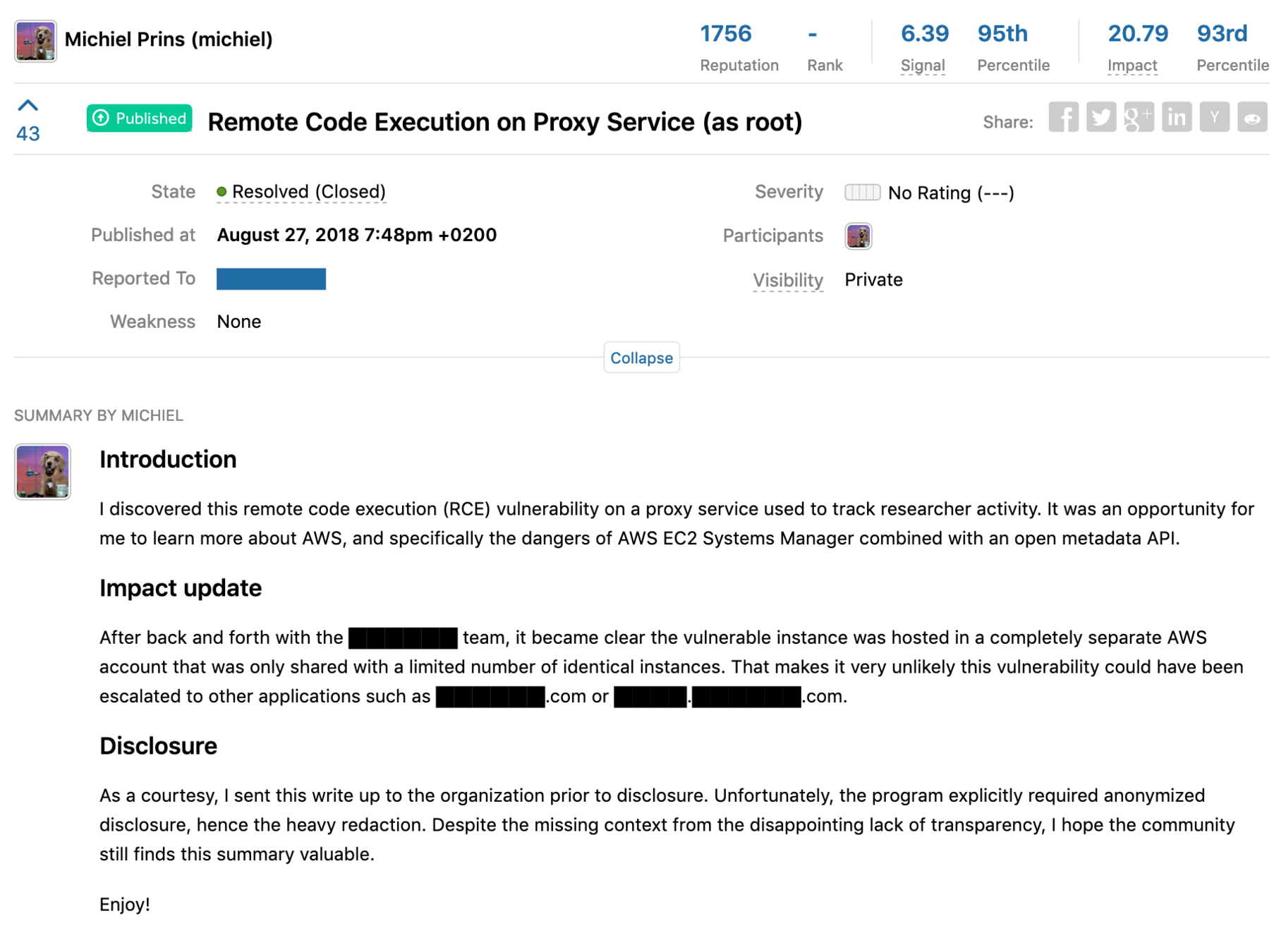Click the 1756 reputation number
The width and height of the screenshot is (1274, 952).
click(x=725, y=34)
